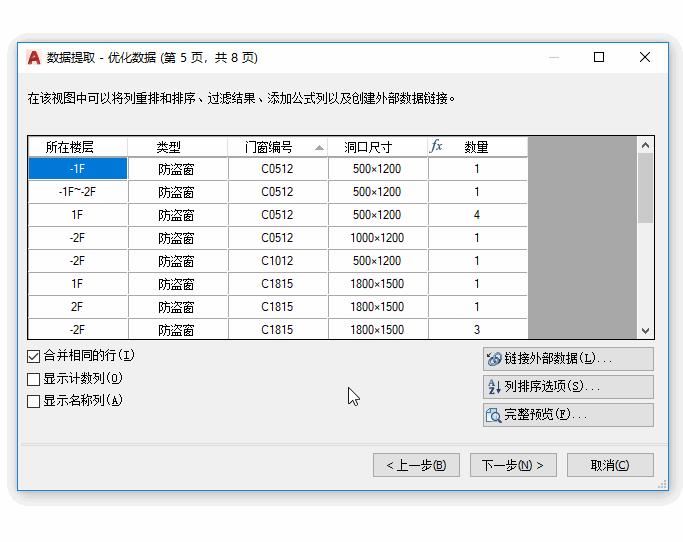Select 500×1200 cell in the 1F row
This screenshot has height=542, width=683.
click(x=378, y=215)
